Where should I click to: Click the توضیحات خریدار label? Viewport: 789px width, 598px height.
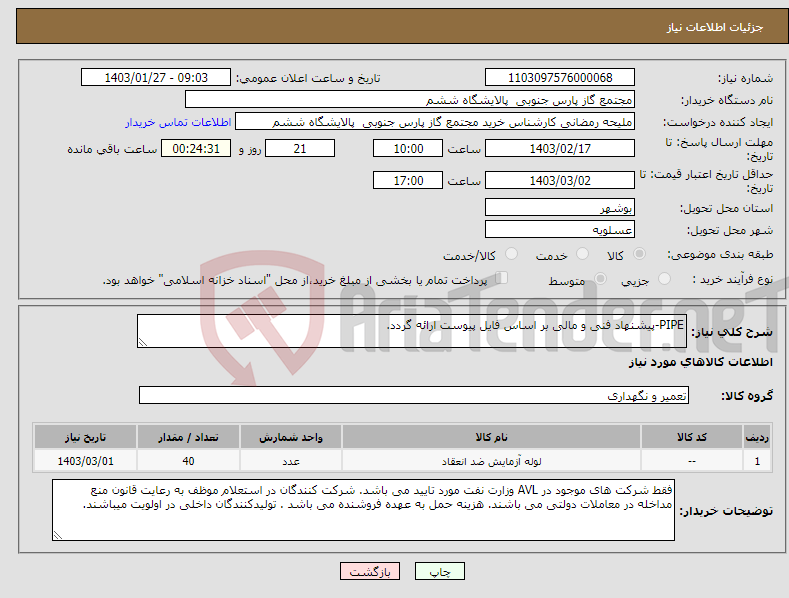[726, 511]
